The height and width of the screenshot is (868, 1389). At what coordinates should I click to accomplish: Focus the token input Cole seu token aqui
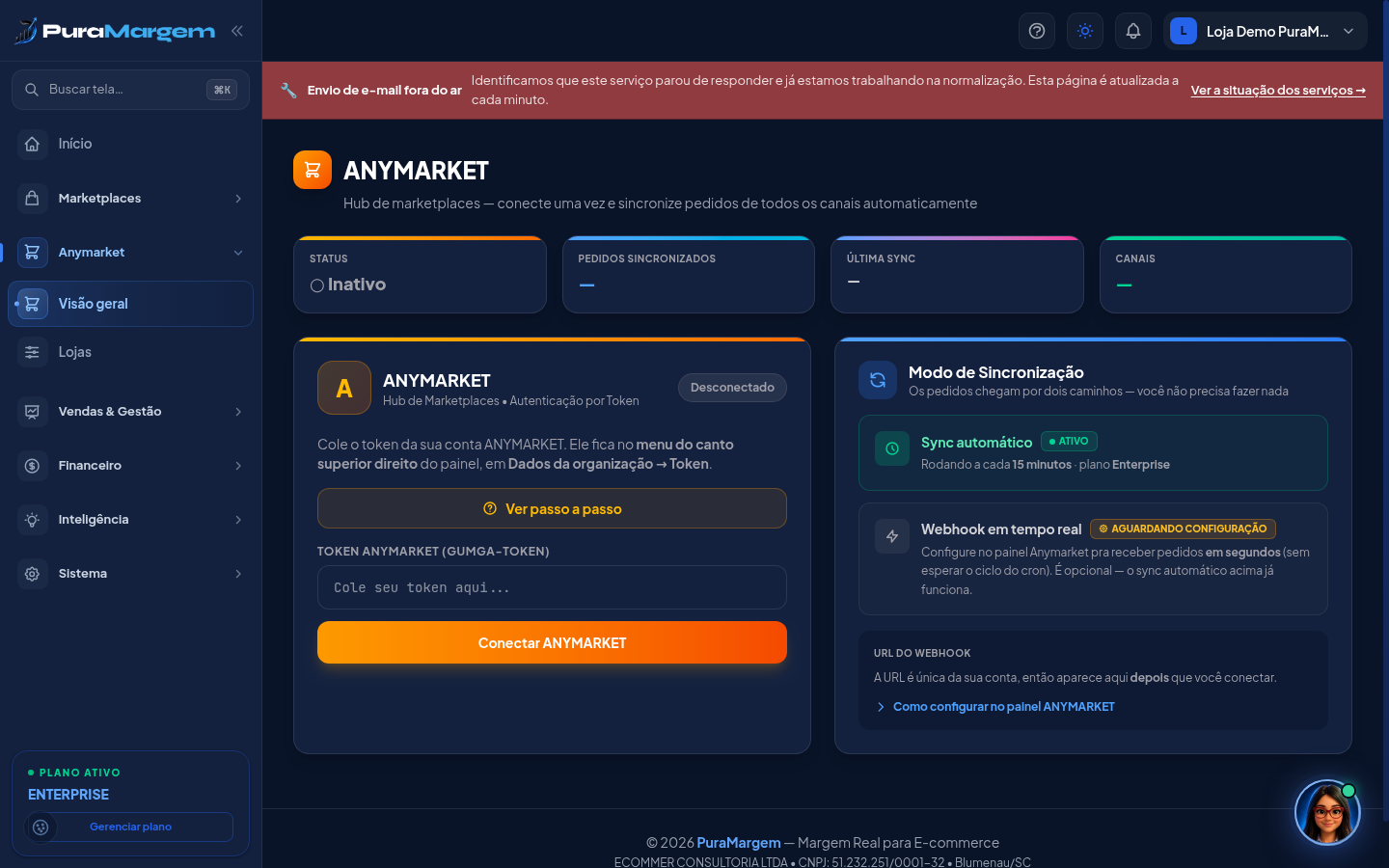click(x=552, y=587)
